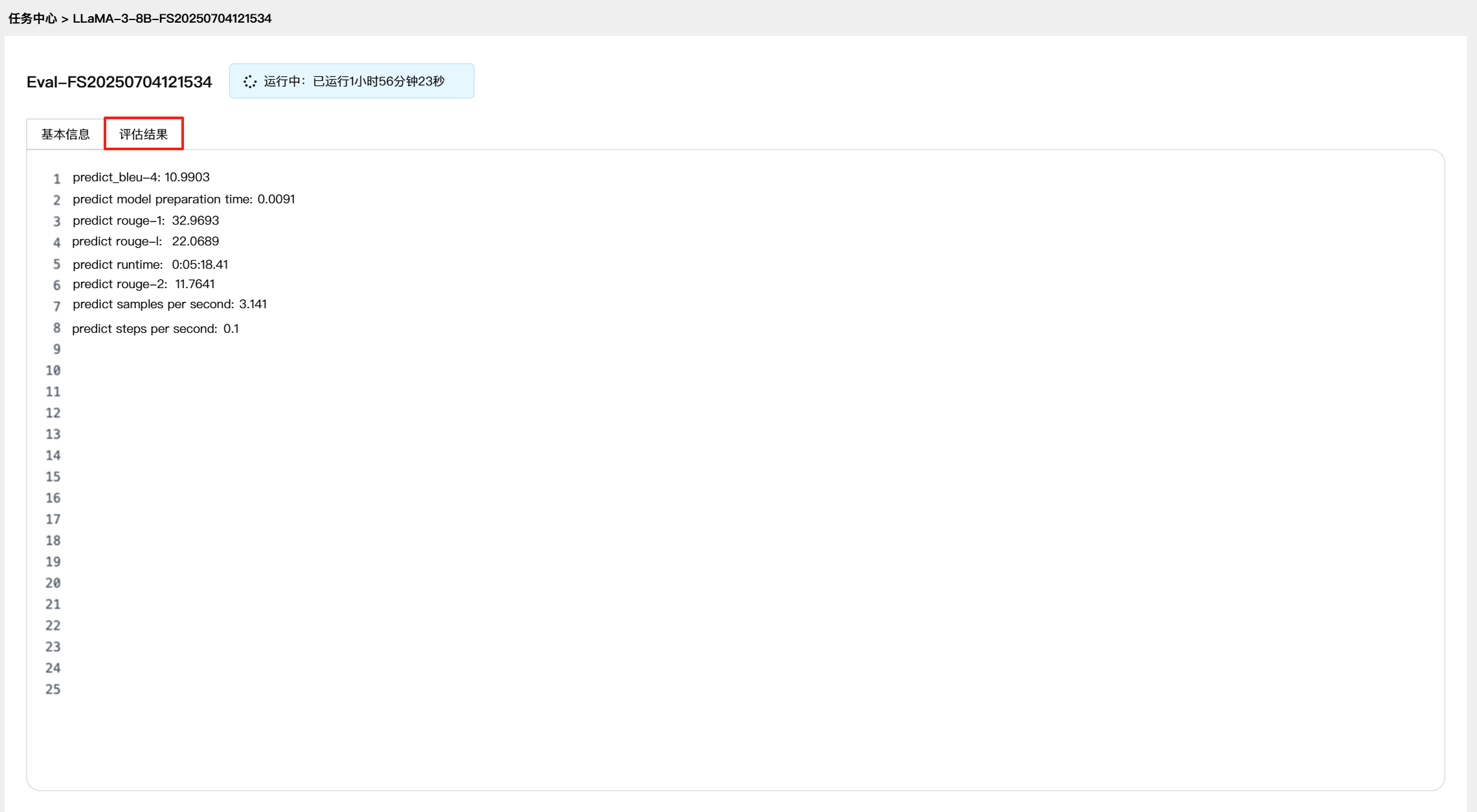Screen dimensions: 1477x812
Task: Click the loading spinner icon in status badge
Action: [250, 82]
